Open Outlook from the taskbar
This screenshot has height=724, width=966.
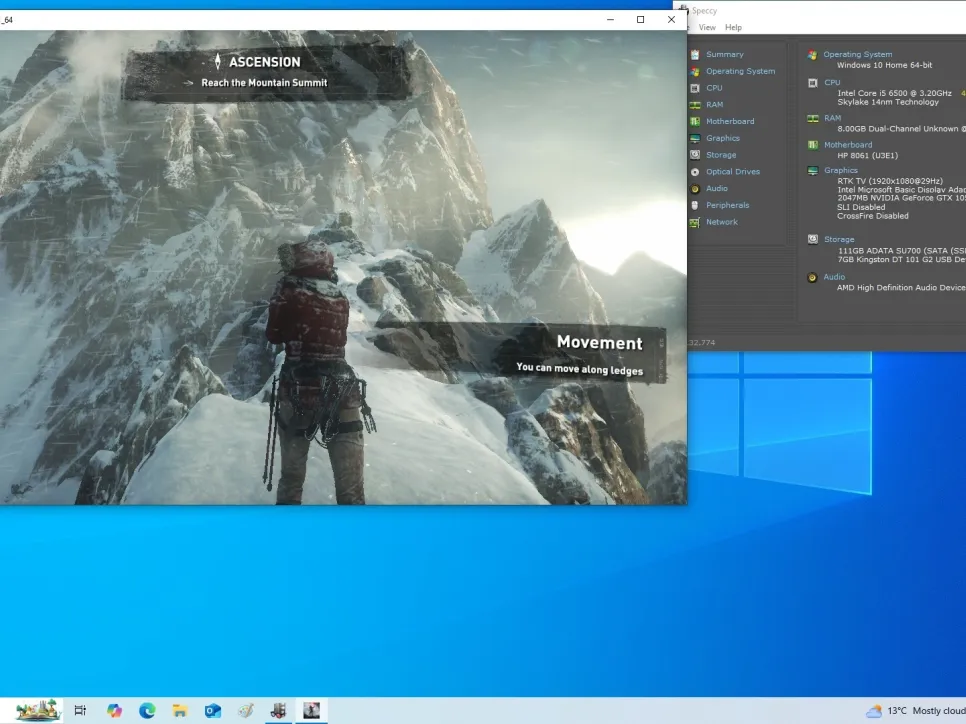click(213, 710)
